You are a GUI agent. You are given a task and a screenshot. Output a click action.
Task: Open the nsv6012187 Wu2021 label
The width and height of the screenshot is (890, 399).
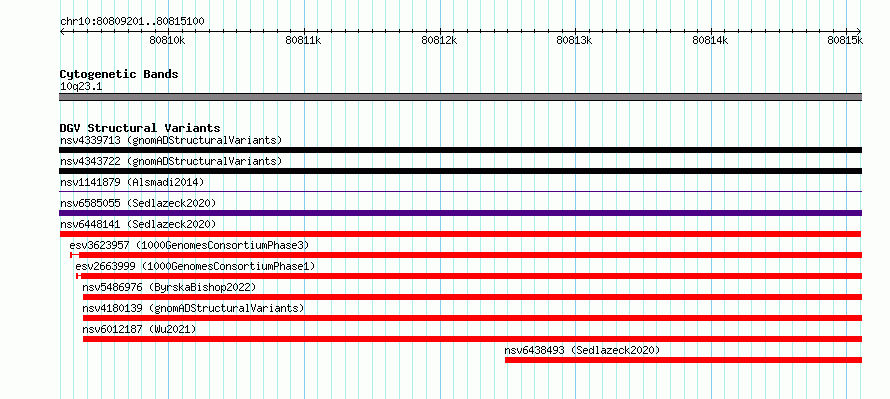click(139, 329)
